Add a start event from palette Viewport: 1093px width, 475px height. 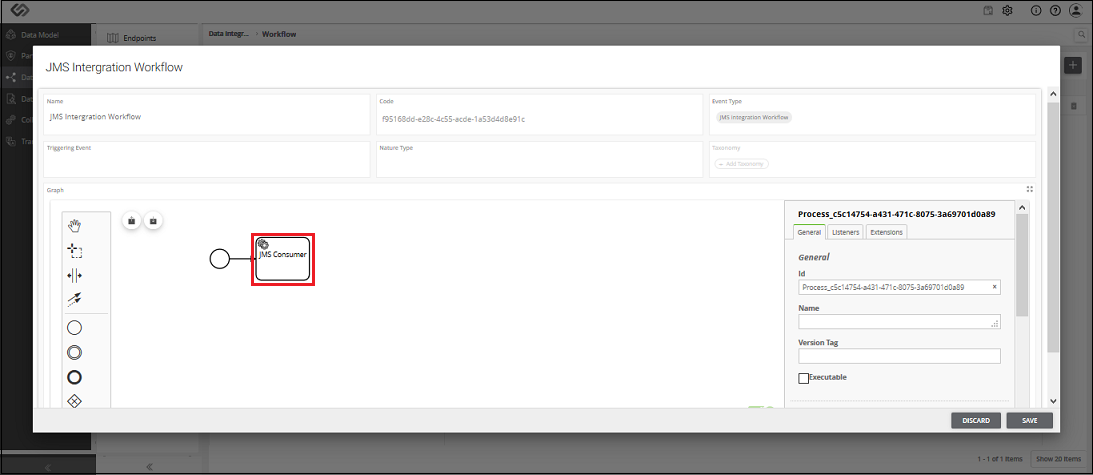75,328
